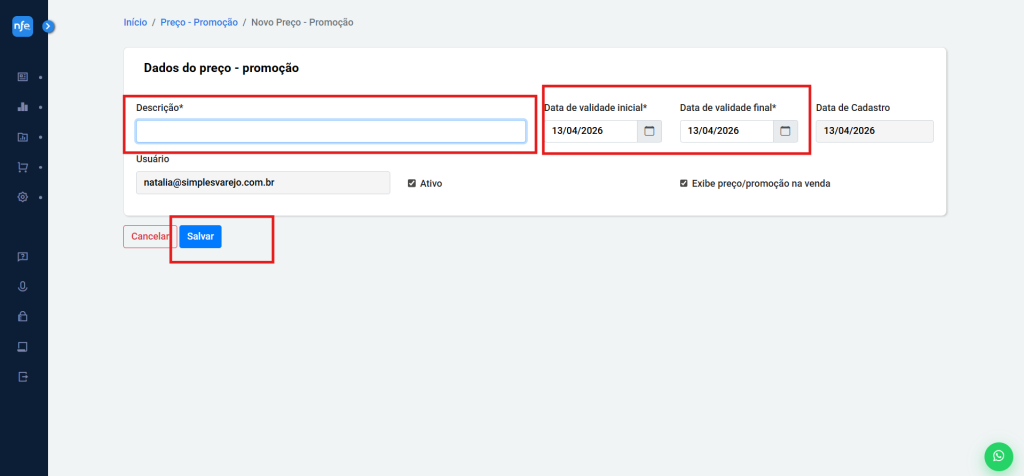This screenshot has height=476, width=1024.
Task: Toggle Exibe preço/promoção na venda checkbox
Action: [x=684, y=184]
